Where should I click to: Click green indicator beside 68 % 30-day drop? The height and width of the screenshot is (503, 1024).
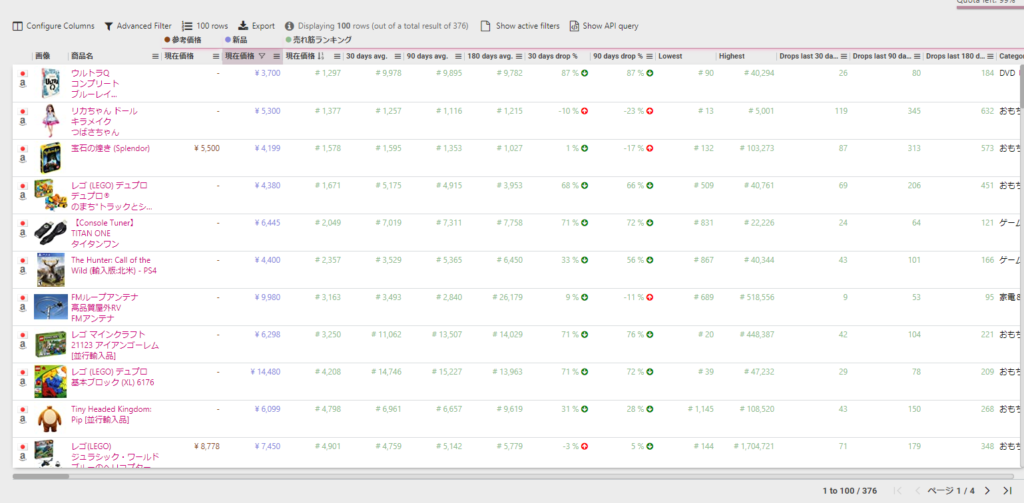[x=584, y=186]
